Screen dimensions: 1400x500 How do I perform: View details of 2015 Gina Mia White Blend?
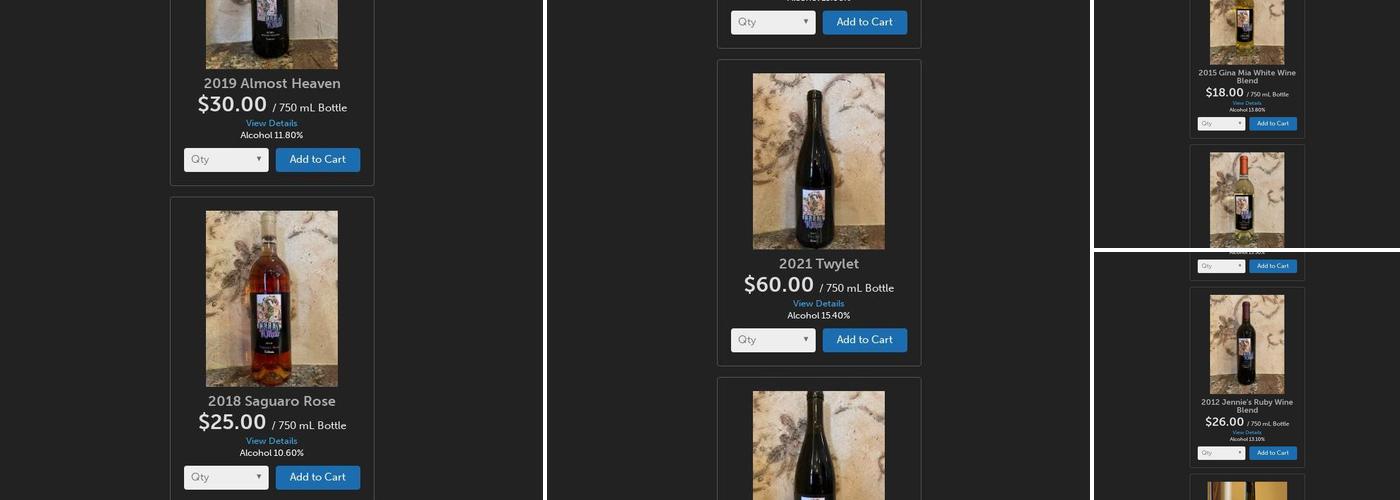(1247, 103)
